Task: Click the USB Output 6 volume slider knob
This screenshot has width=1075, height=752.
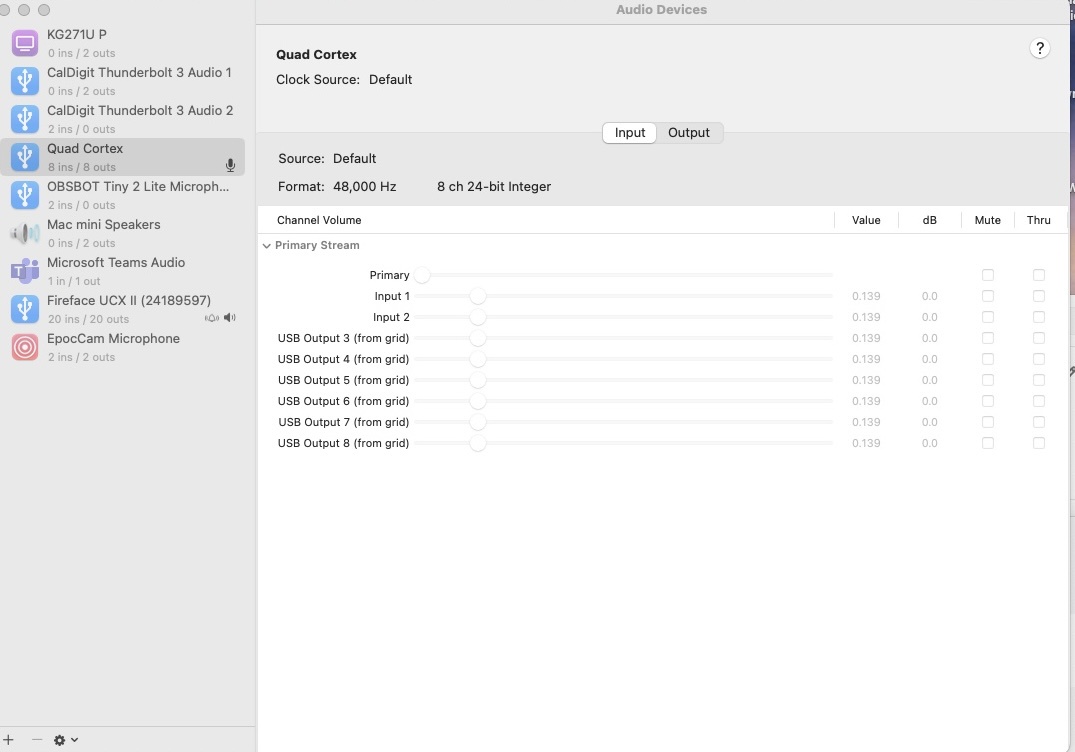Action: click(478, 401)
